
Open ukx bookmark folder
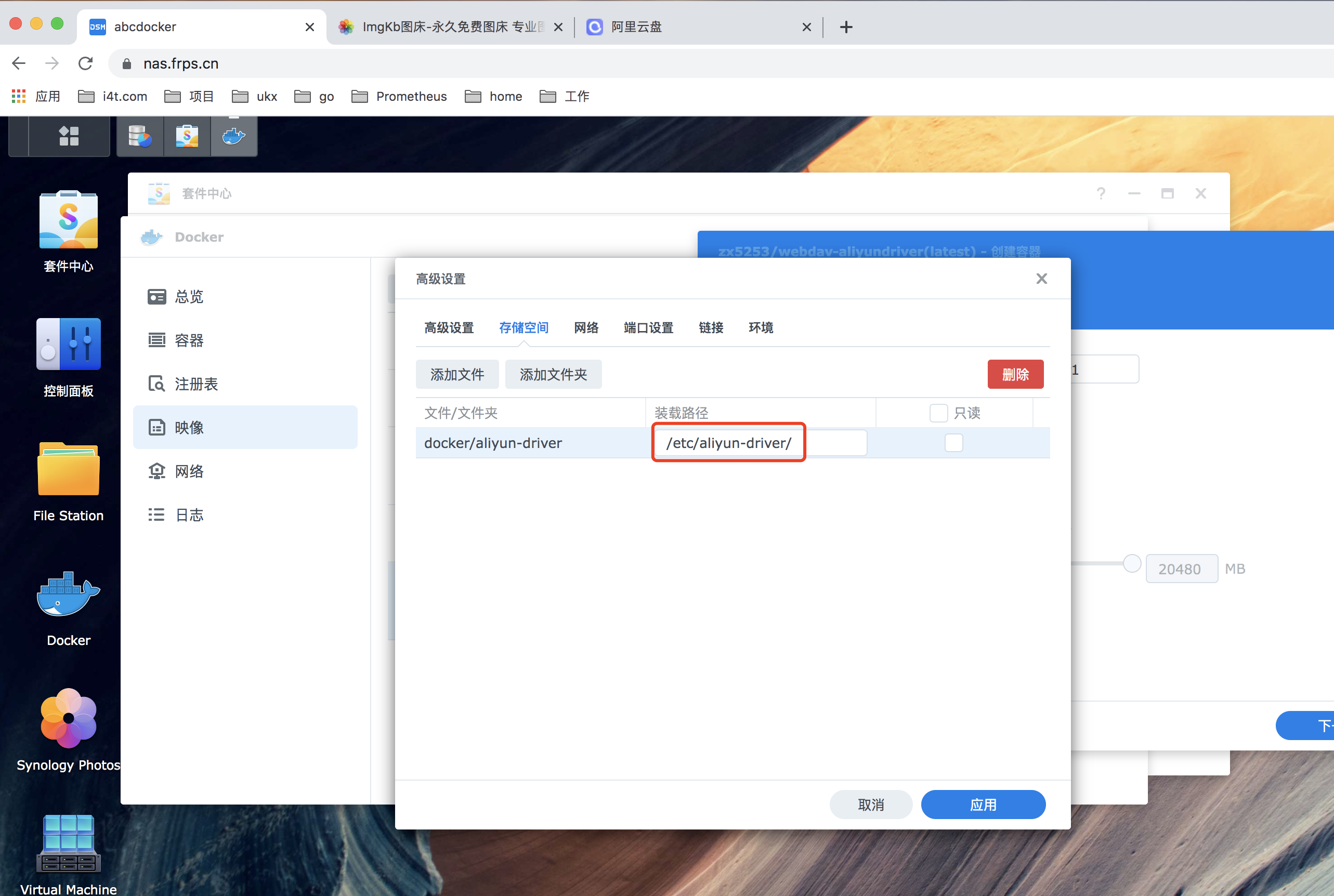coord(255,96)
